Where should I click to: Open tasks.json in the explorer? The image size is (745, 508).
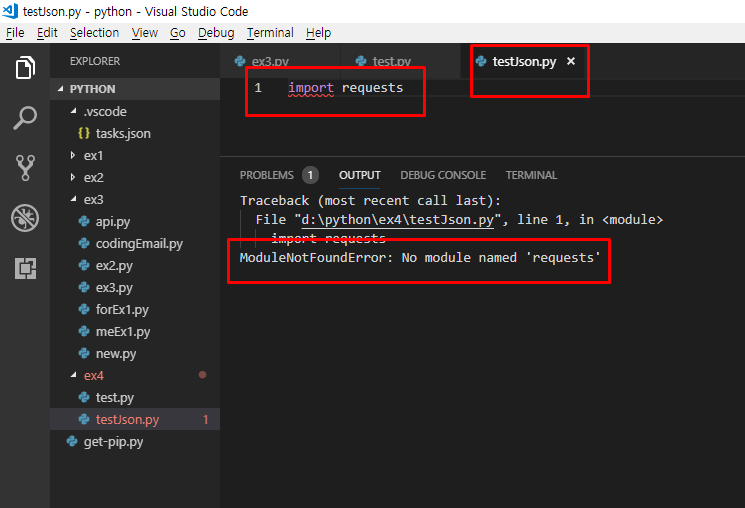pos(123,133)
